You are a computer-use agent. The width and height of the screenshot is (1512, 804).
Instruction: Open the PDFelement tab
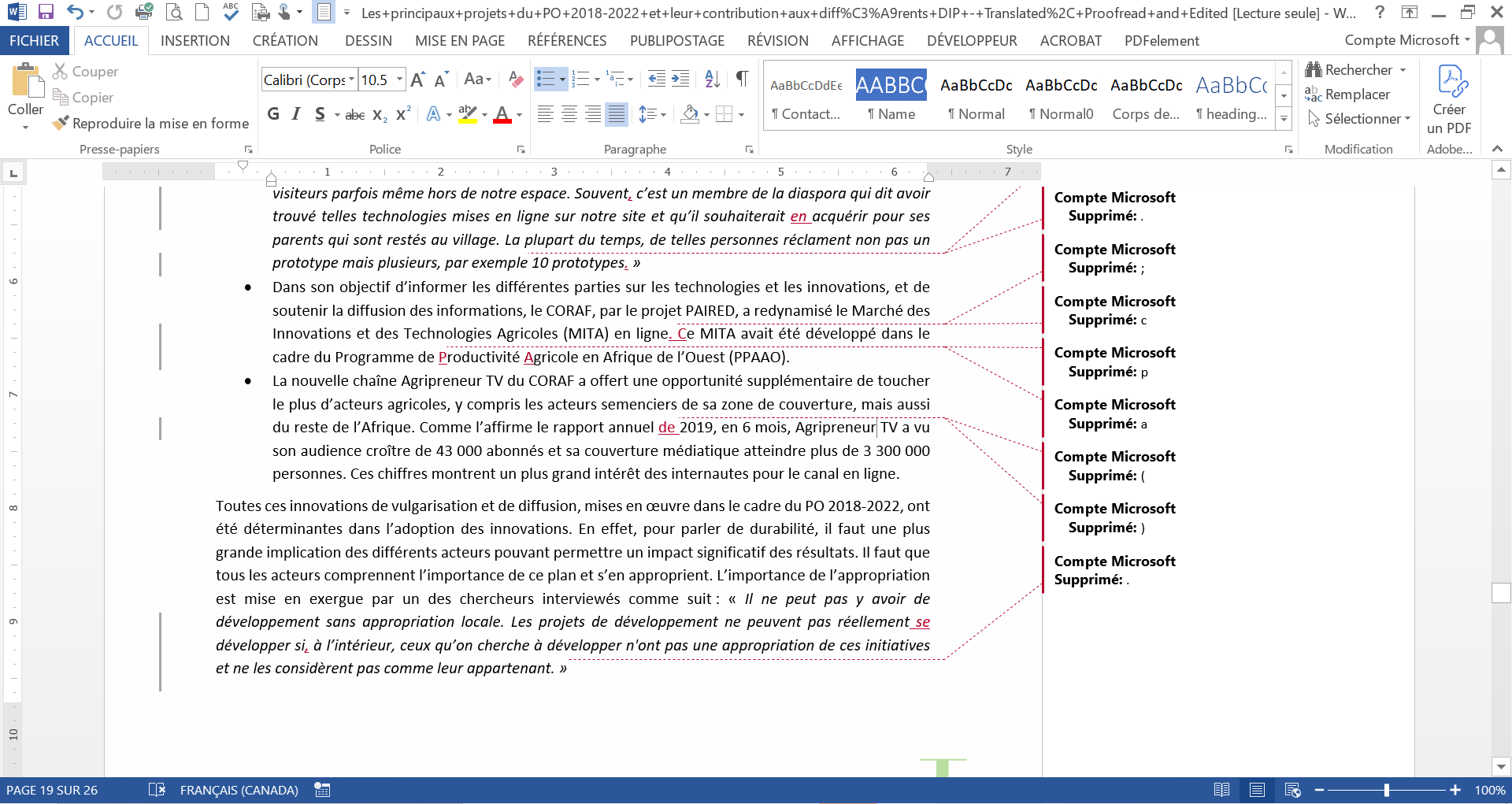tap(1162, 41)
